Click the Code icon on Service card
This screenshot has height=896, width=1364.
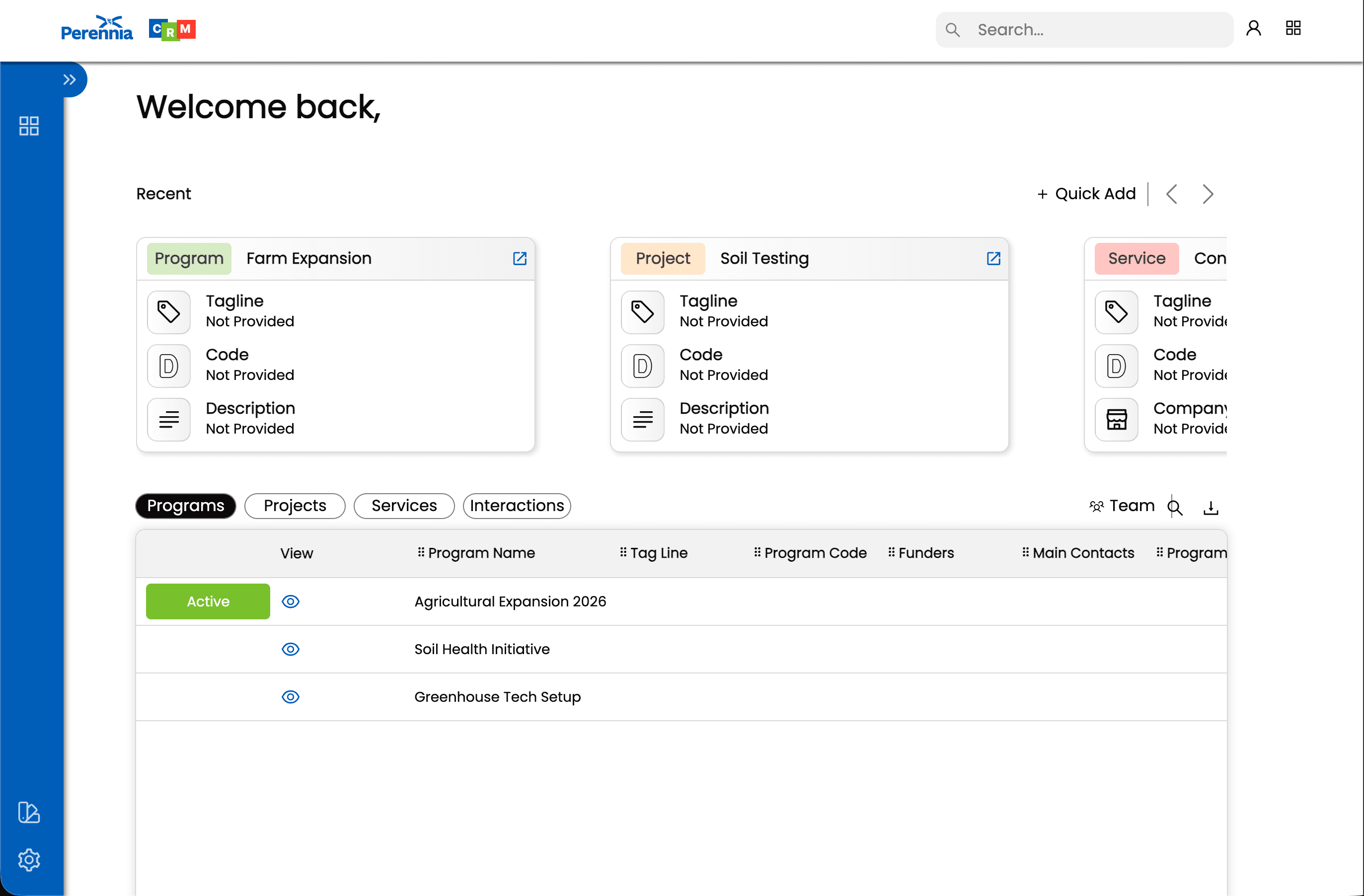click(1117, 366)
